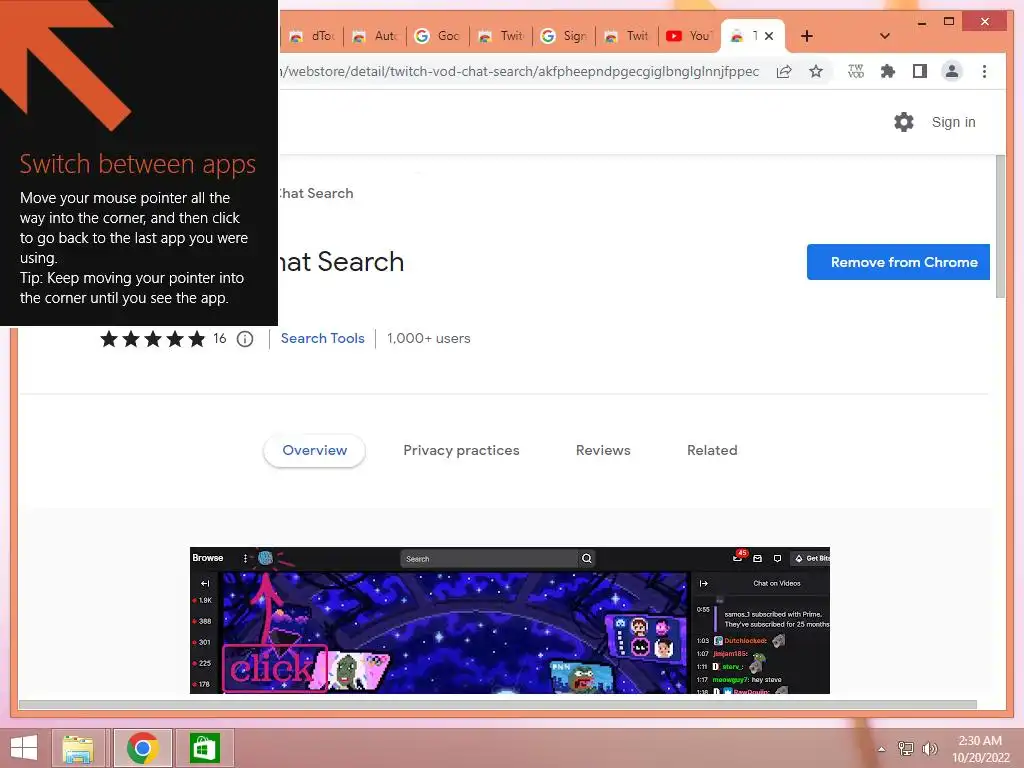
Task: Click the page vertical scrollbar thumb
Action: click(x=999, y=227)
